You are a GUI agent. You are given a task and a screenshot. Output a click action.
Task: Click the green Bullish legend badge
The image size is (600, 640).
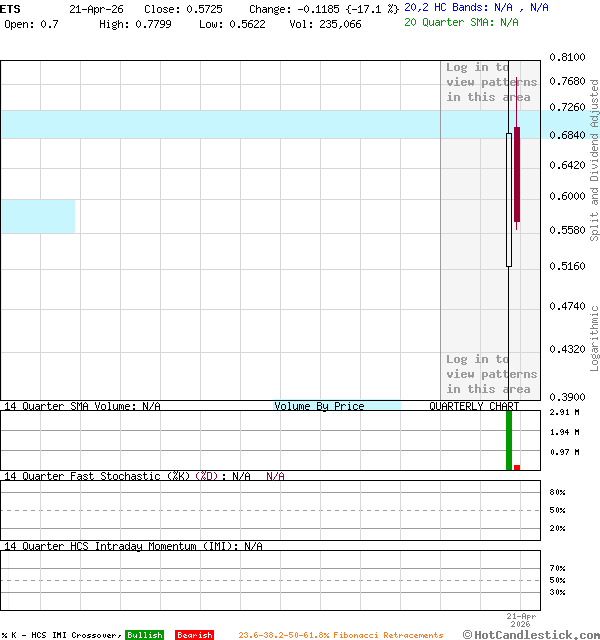[144, 635]
